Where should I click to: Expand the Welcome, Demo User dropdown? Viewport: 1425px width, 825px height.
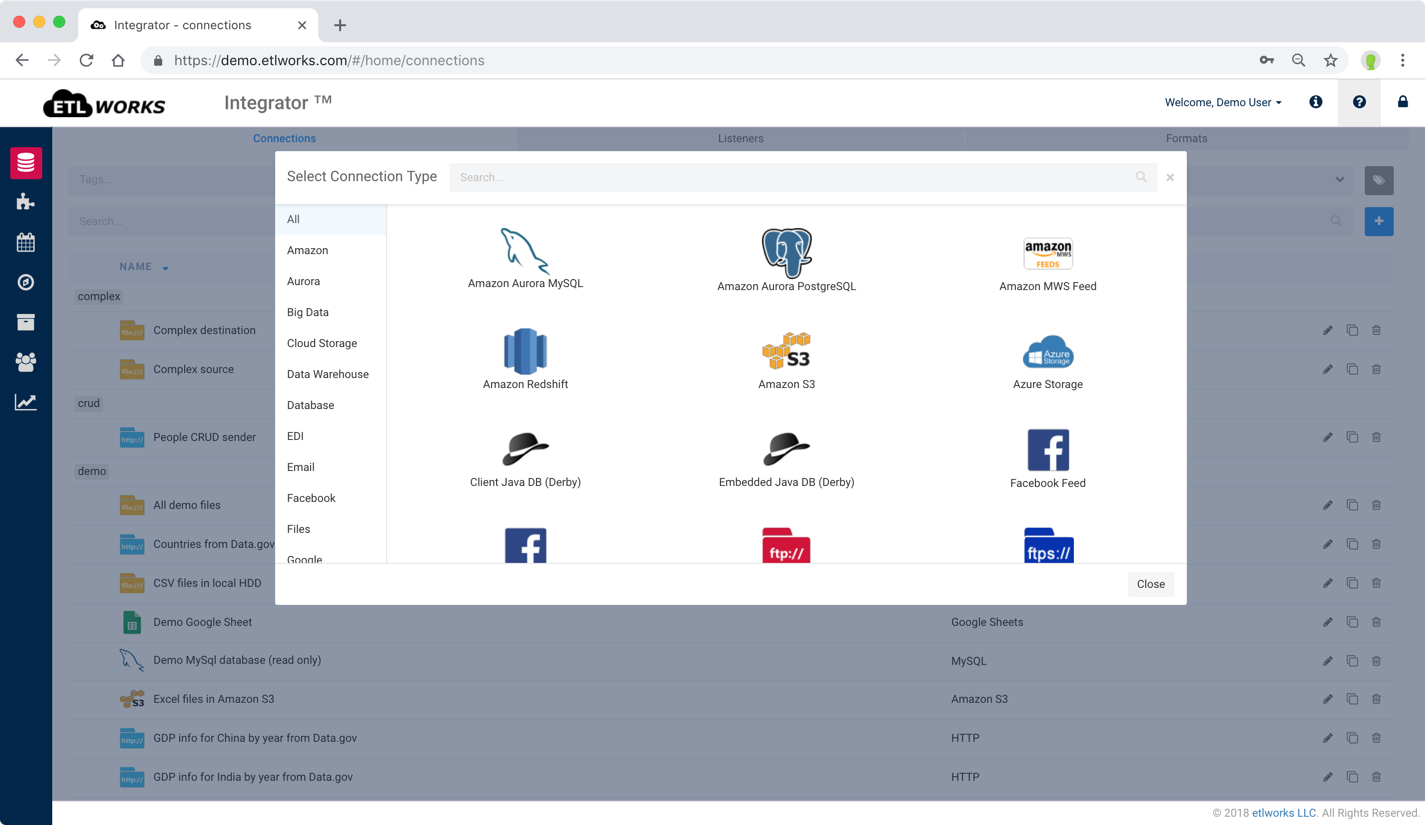tap(1222, 102)
